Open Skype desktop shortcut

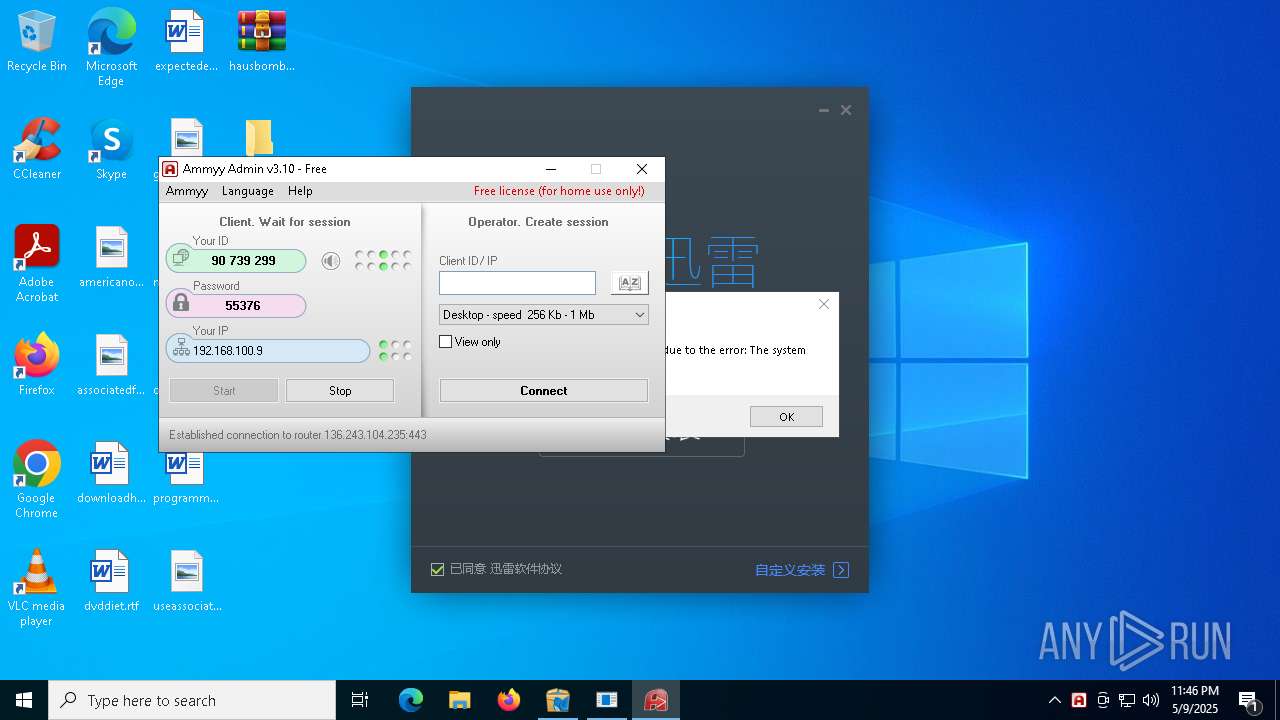[111, 149]
